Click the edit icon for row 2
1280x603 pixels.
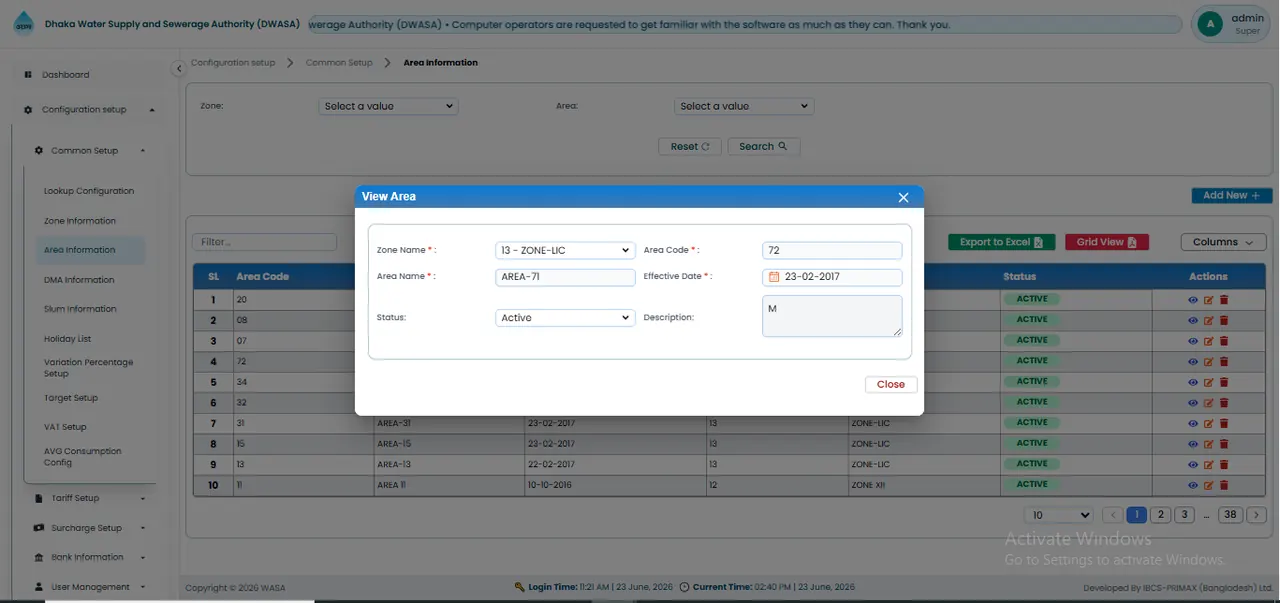[1208, 320]
